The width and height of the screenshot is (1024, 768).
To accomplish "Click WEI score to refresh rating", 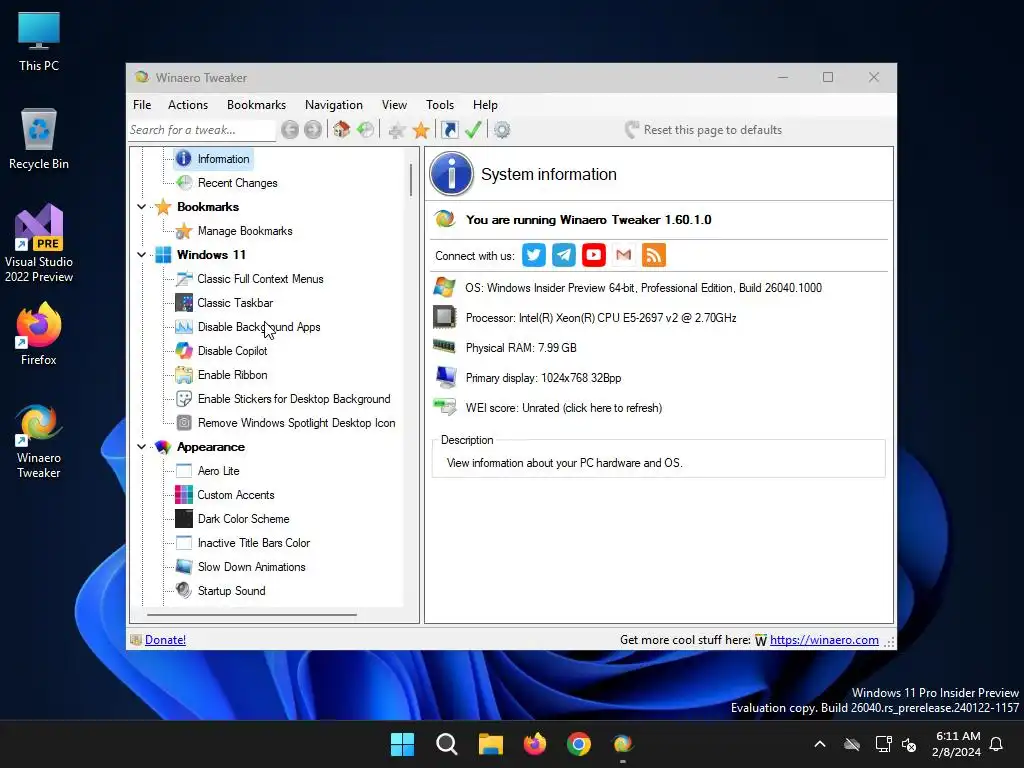I will (x=564, y=408).
